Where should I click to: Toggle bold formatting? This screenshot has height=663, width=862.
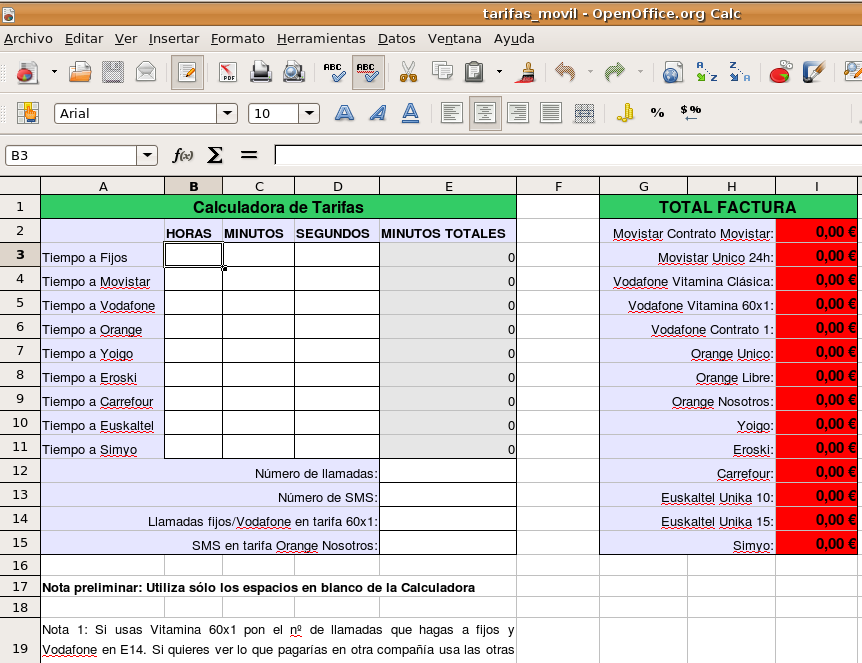(344, 113)
